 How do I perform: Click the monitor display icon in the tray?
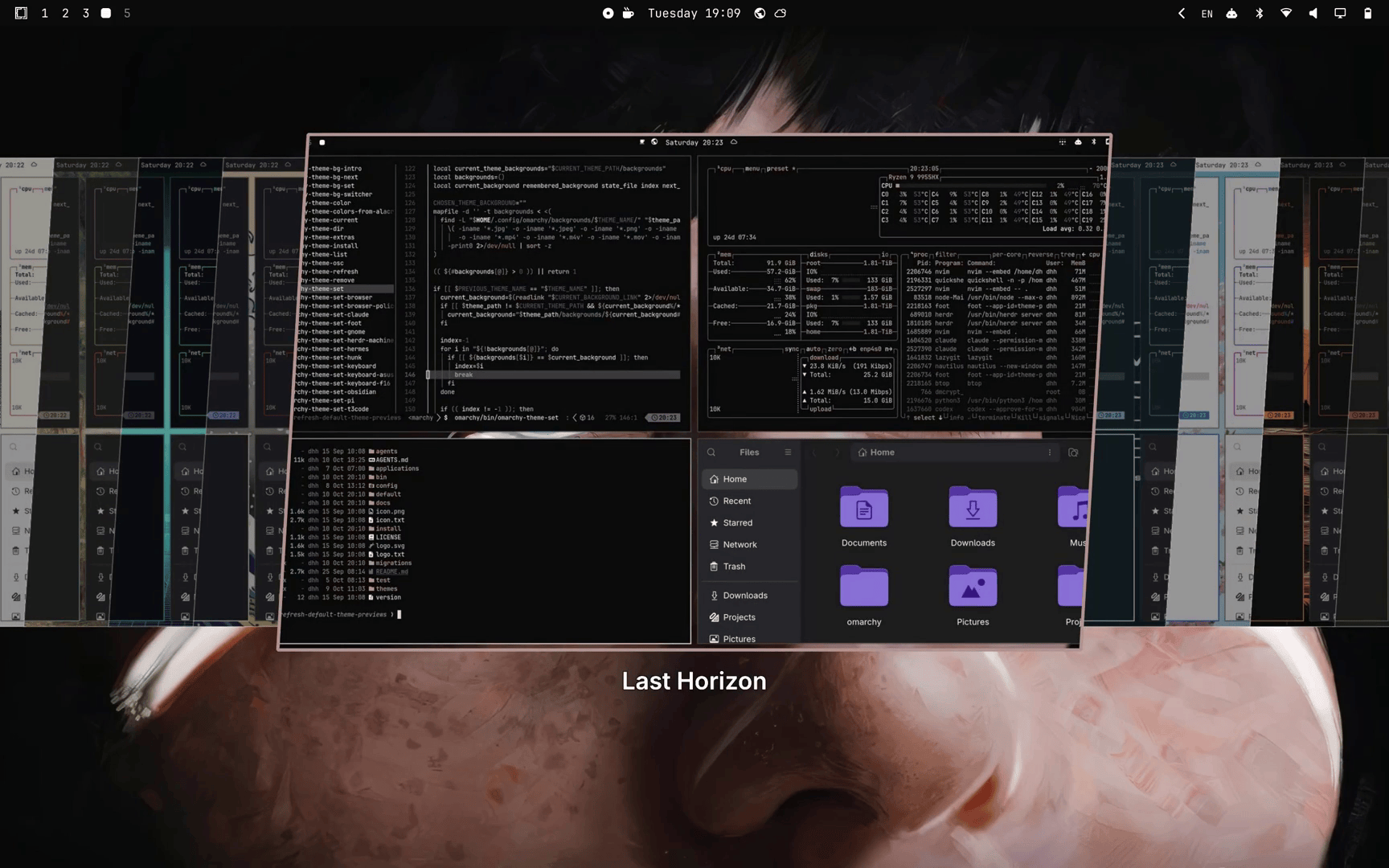click(x=1340, y=13)
